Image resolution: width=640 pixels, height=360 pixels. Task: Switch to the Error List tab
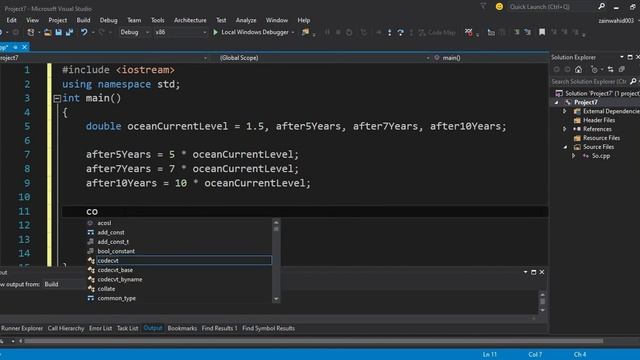pos(100,328)
